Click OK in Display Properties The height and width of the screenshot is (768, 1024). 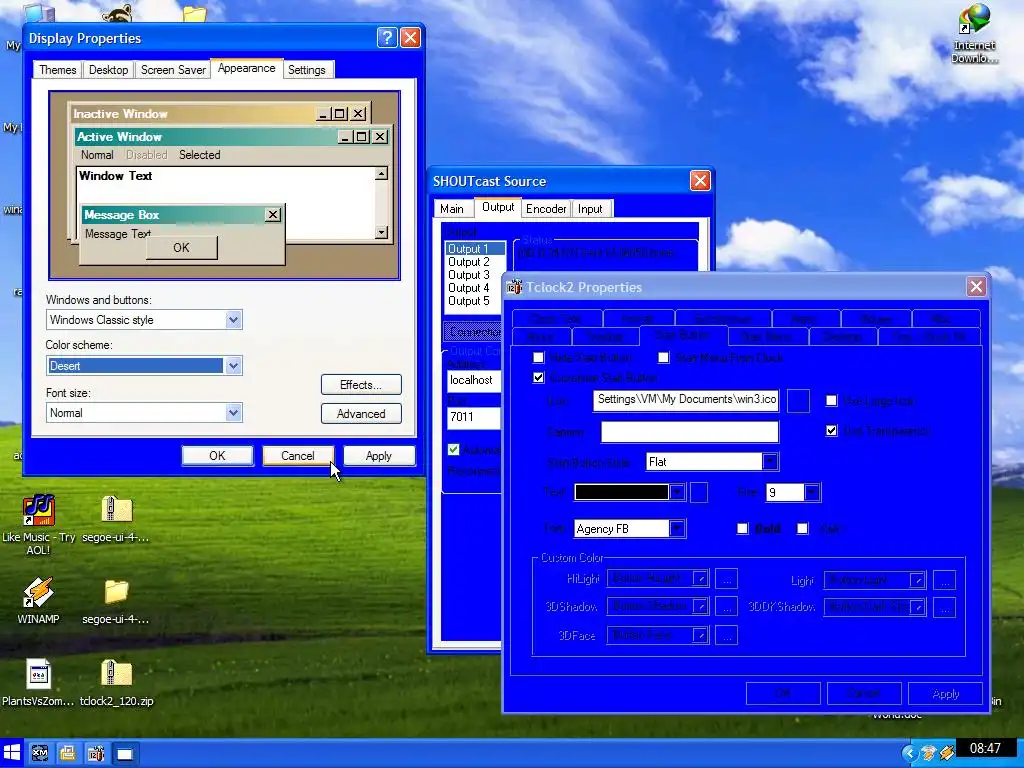217,456
